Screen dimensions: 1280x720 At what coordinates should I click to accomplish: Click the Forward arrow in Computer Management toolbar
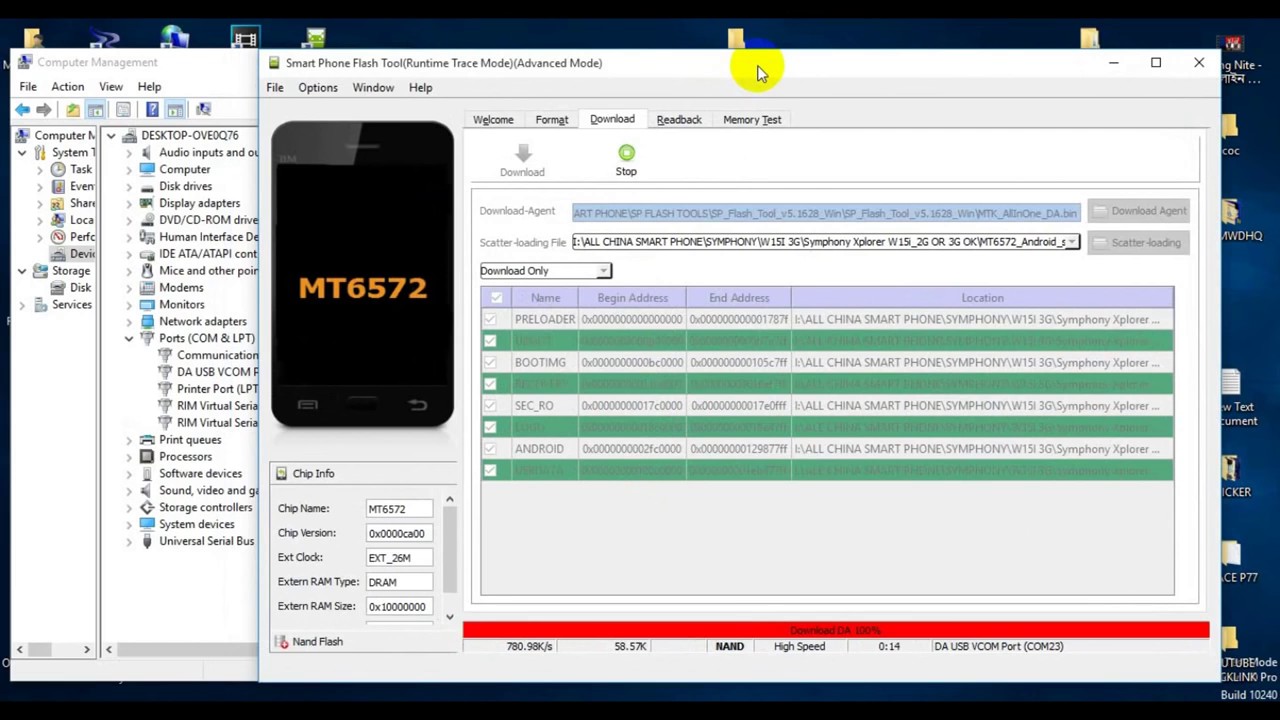coord(44,109)
